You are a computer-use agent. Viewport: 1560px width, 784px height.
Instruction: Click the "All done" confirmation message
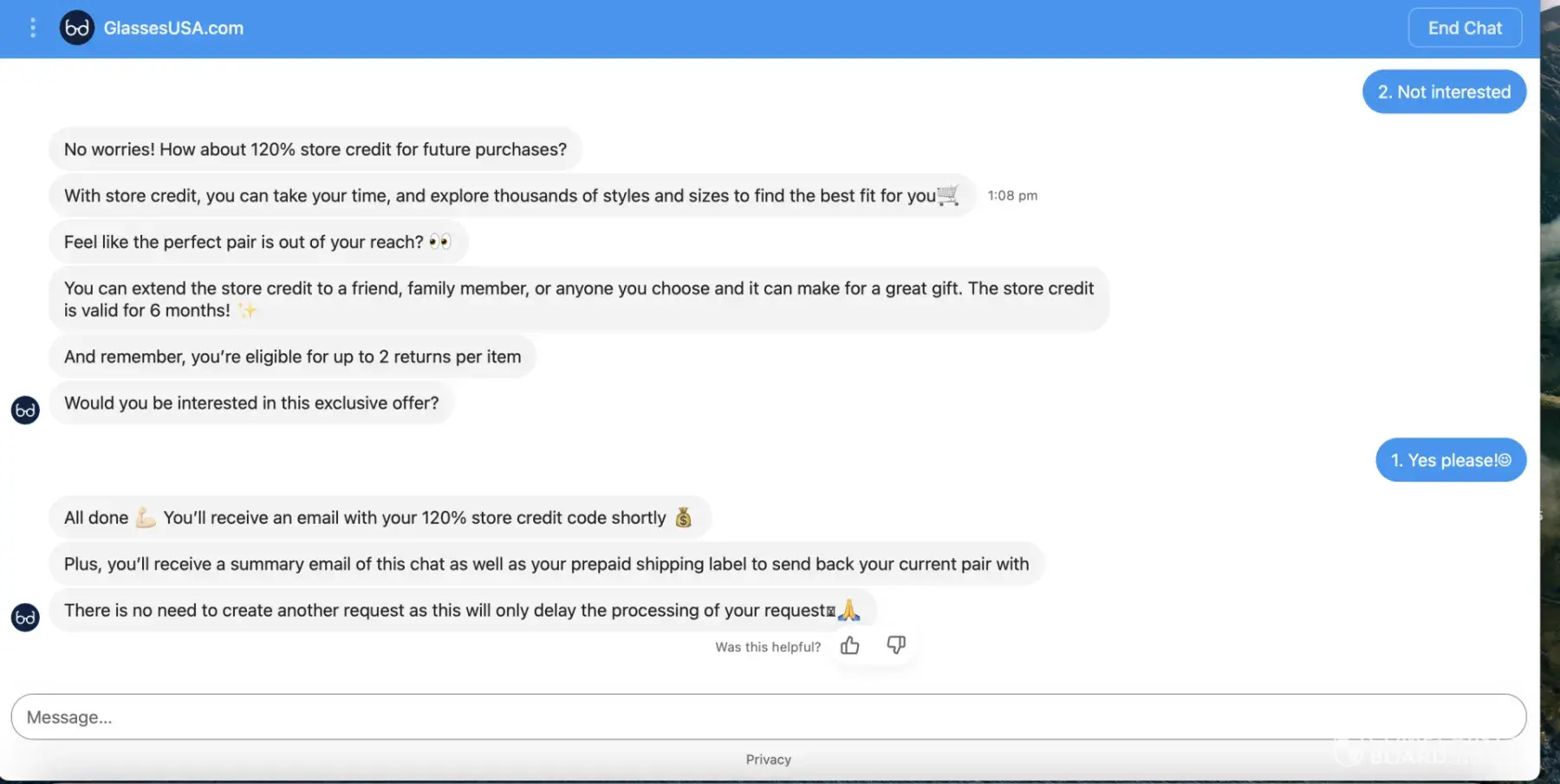[379, 518]
